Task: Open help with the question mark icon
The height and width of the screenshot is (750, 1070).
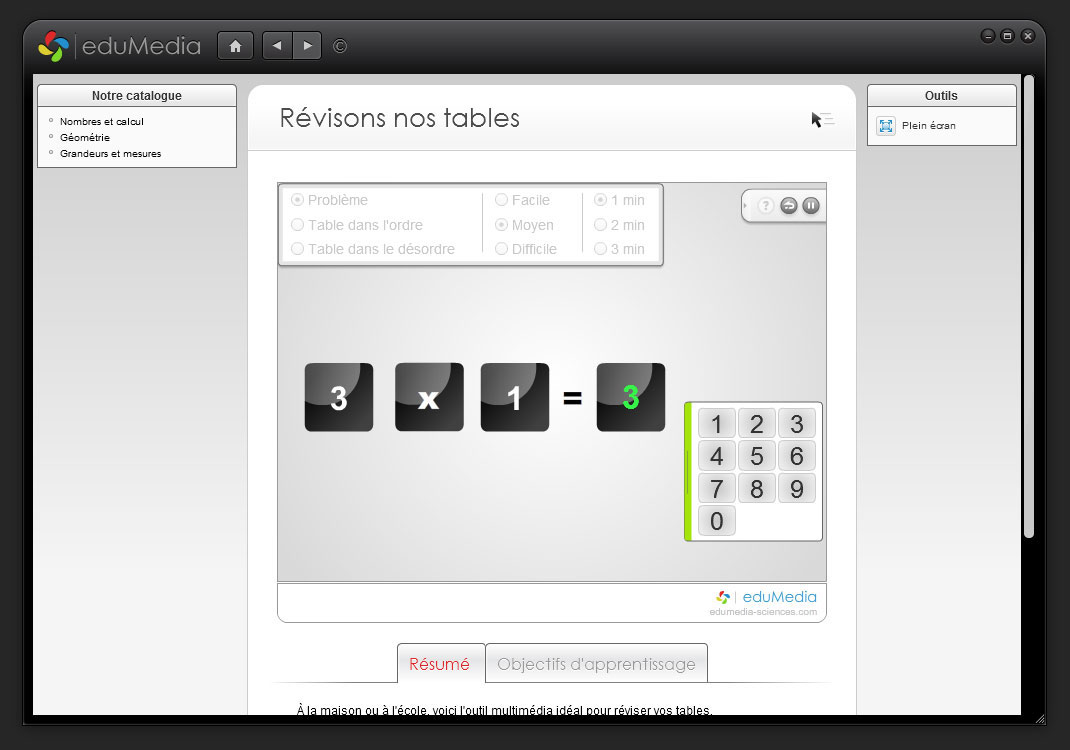Action: coord(766,205)
